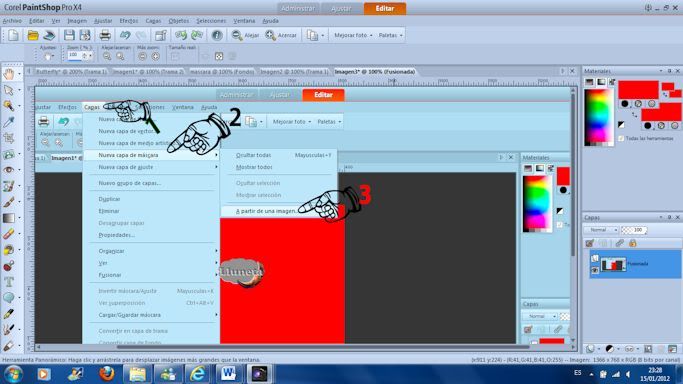Click the Administrar workspace button
This screenshot has width=683, height=384.
[298, 8]
